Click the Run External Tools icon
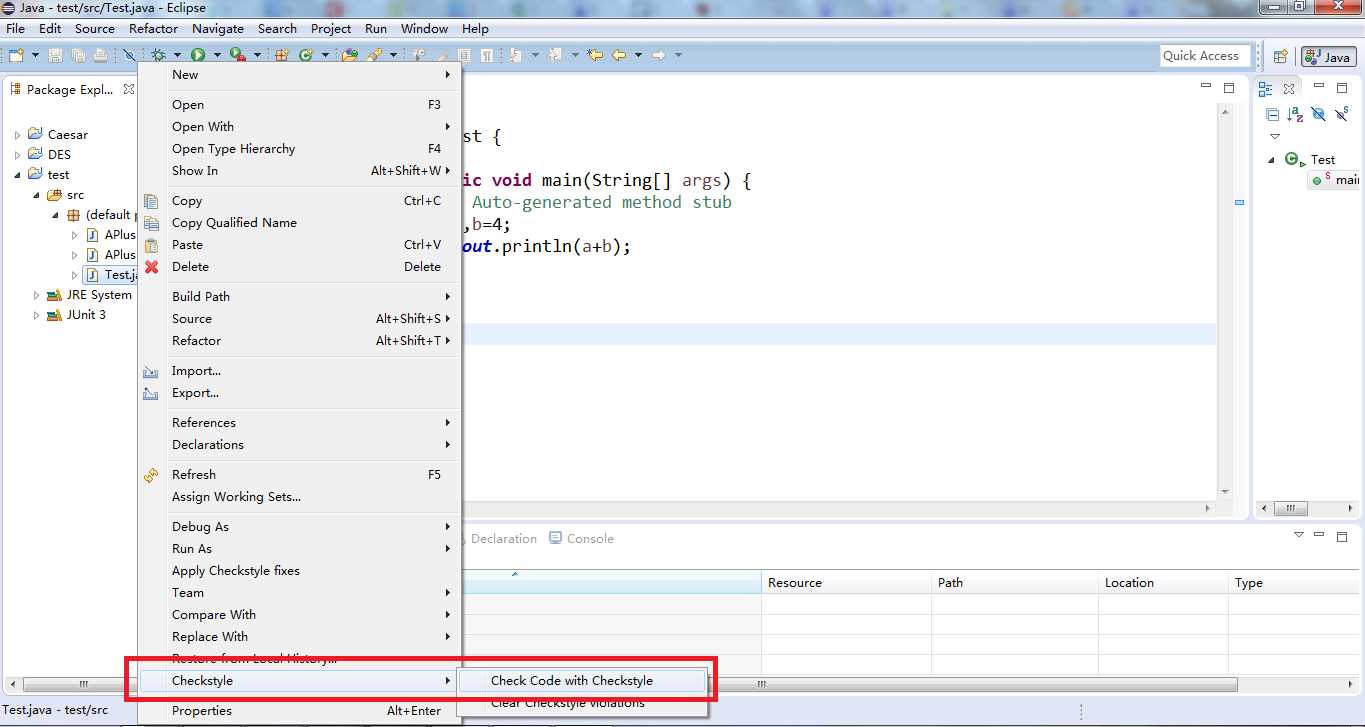The width and height of the screenshot is (1365, 727). 237,55
